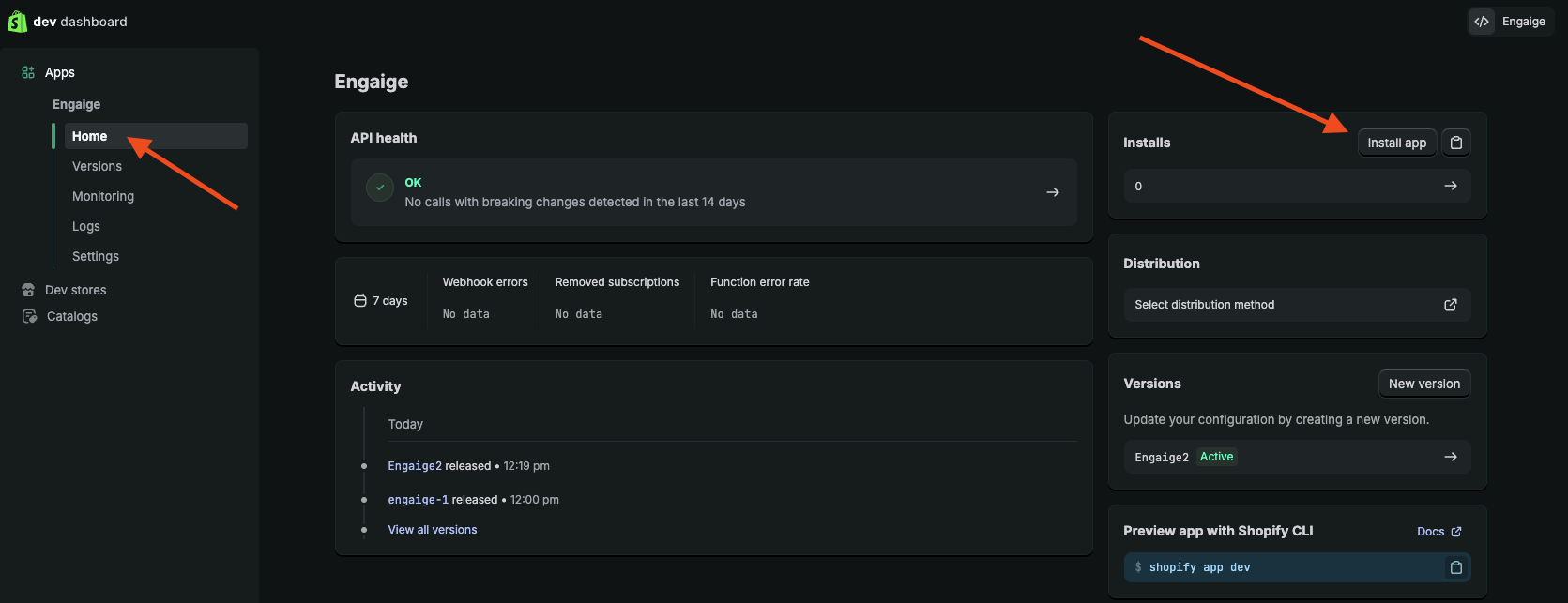The image size is (1568, 603).
Task: Open installs details arrow next to 0
Action: 1451,186
